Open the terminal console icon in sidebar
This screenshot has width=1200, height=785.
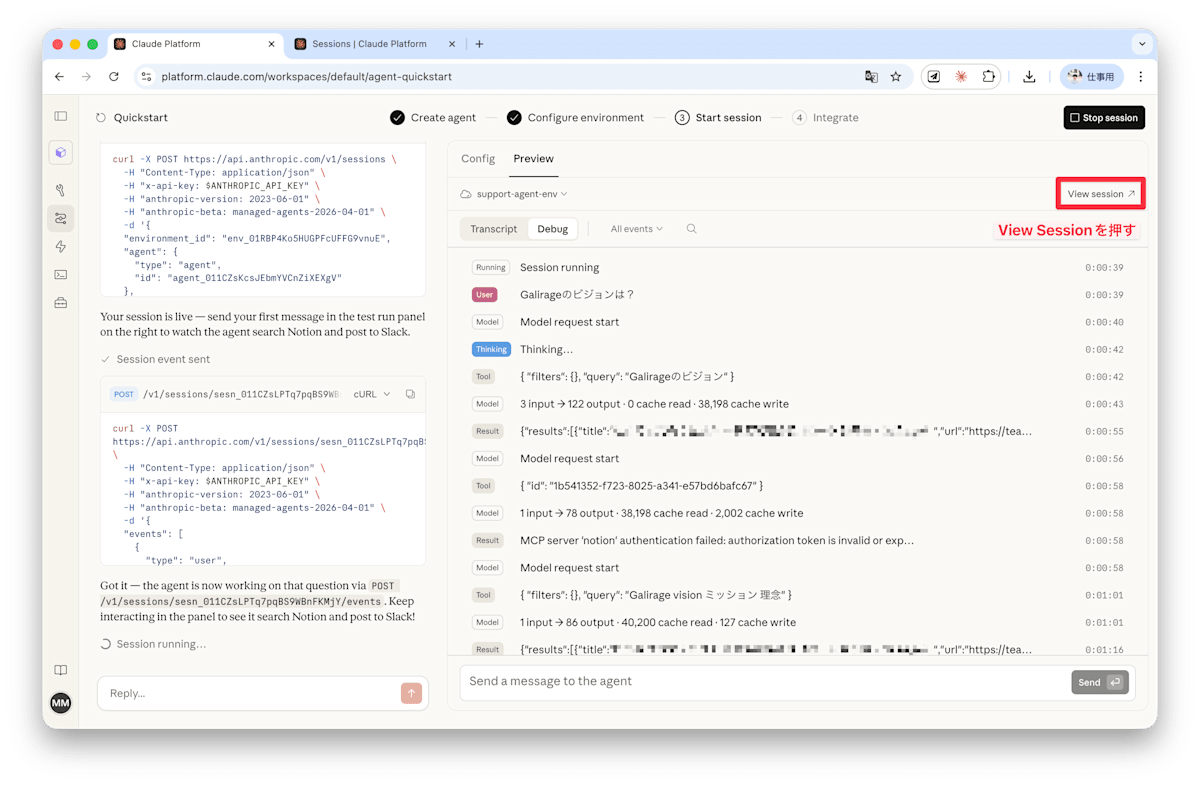coord(61,274)
